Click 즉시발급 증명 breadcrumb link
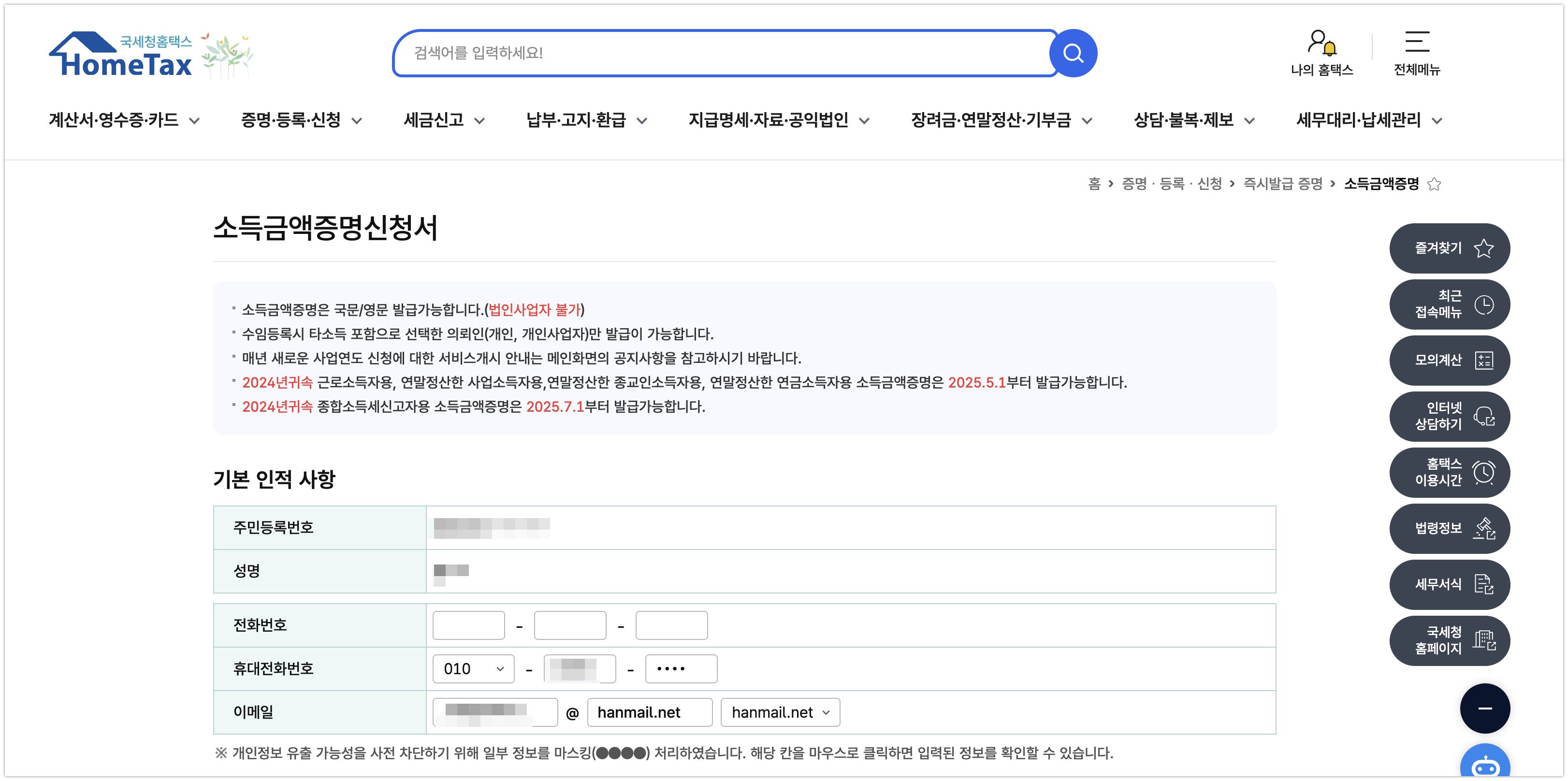This screenshot has height=781, width=1568. [1282, 184]
